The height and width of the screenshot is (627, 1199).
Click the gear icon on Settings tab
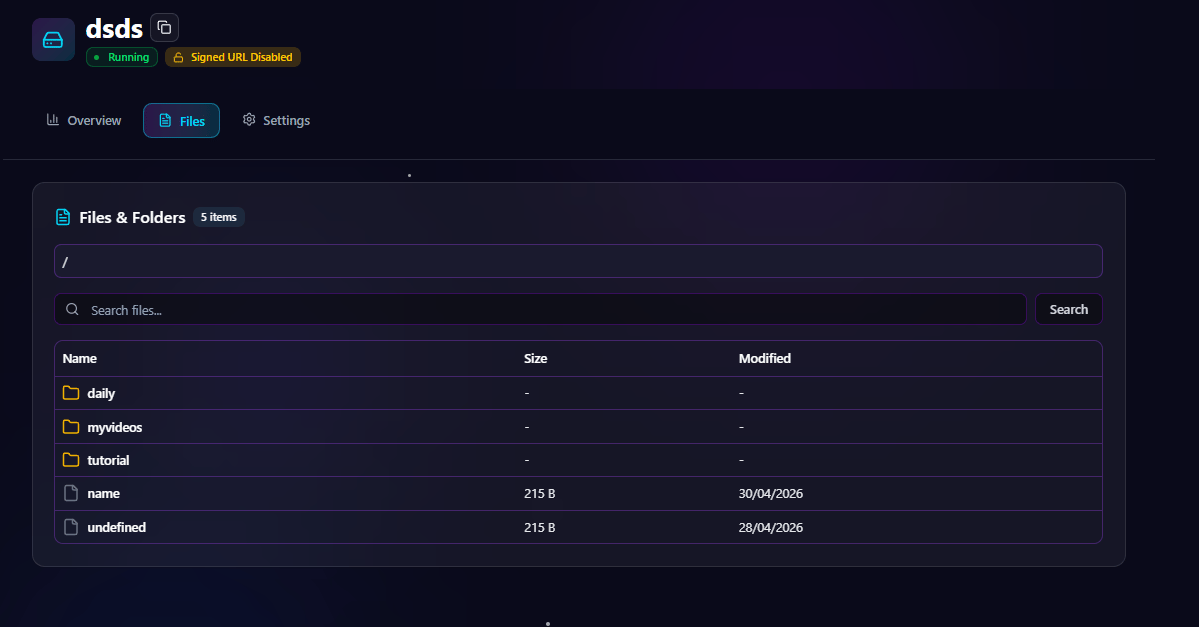tap(249, 119)
